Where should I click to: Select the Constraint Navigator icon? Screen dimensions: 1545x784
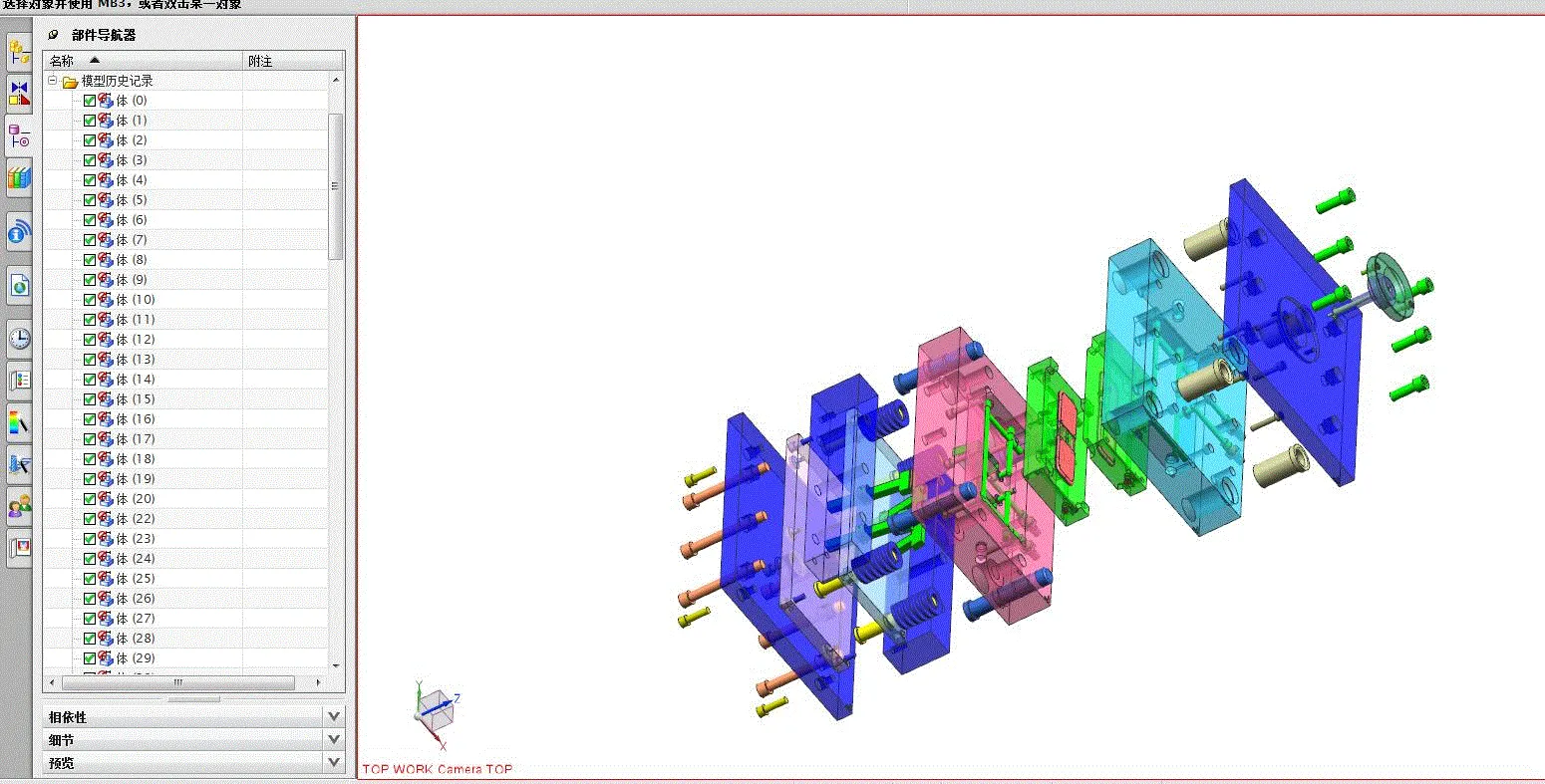tap(18, 93)
